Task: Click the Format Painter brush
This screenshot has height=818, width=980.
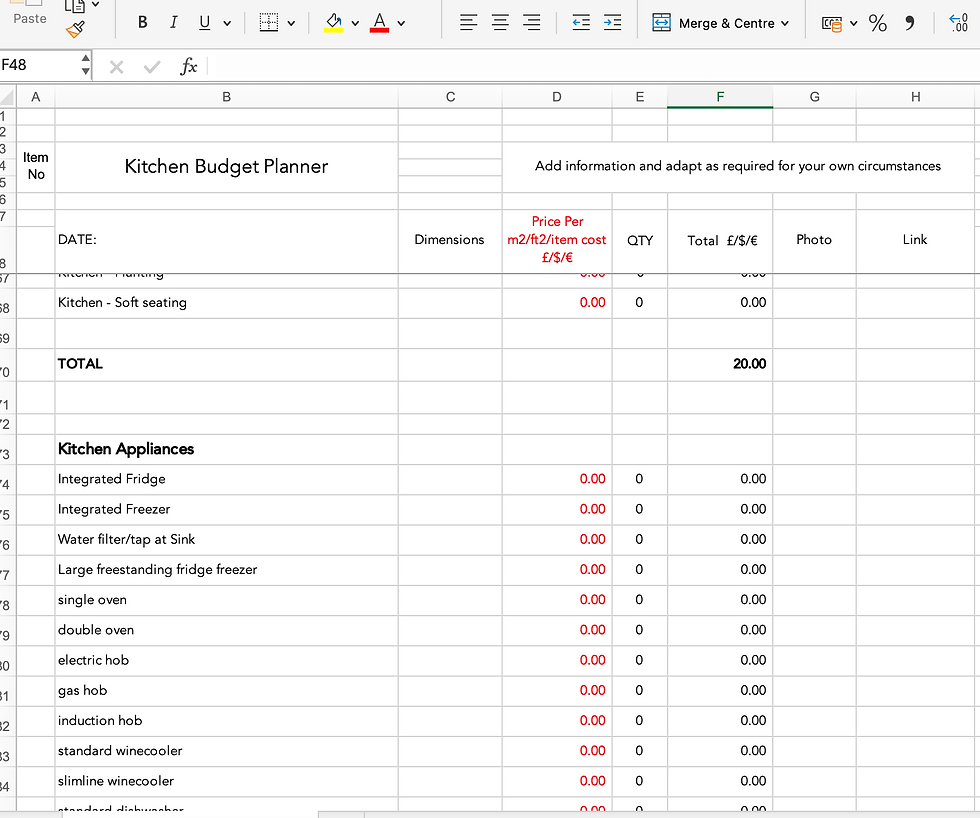Action: [75, 29]
